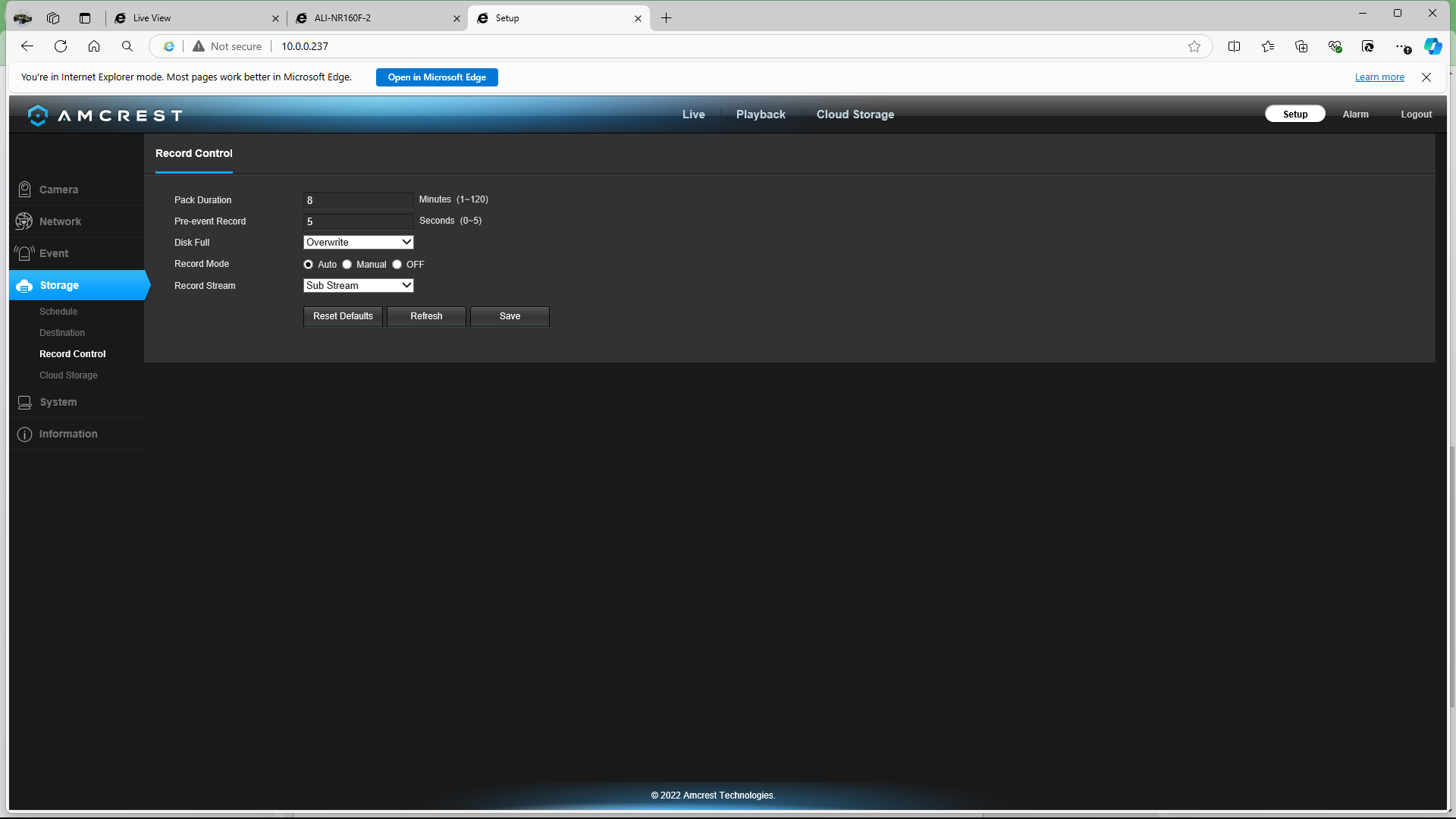
Task: Open the System monitor icon section
Action: (24, 402)
